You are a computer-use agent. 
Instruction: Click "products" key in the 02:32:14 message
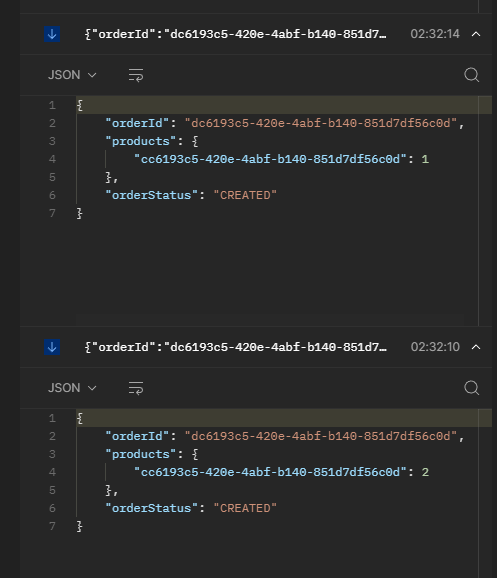(141, 141)
